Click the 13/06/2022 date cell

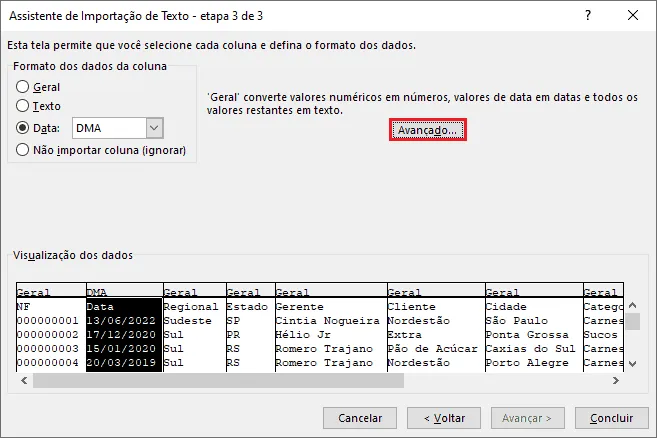(121, 321)
